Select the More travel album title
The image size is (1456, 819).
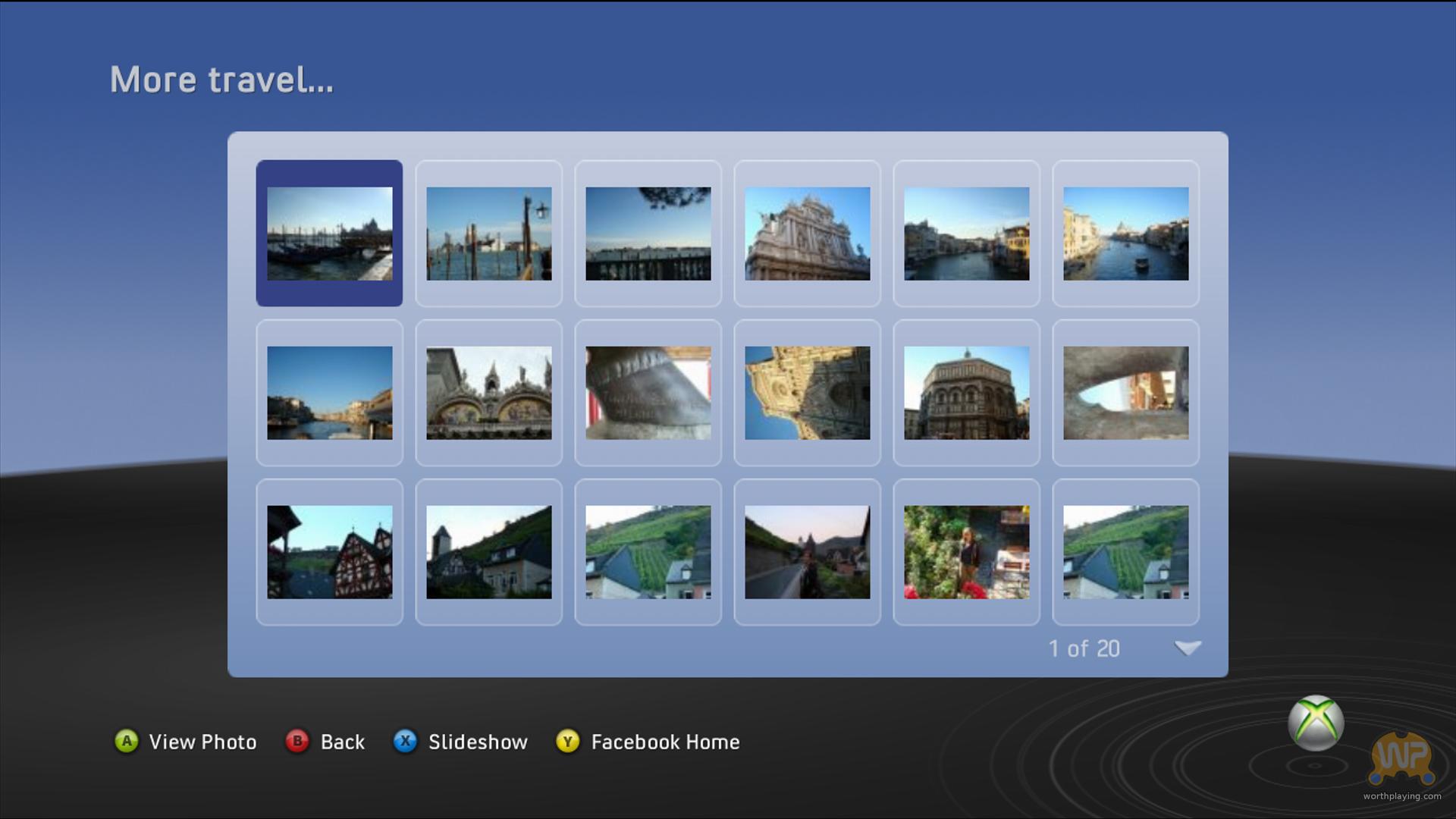point(221,80)
